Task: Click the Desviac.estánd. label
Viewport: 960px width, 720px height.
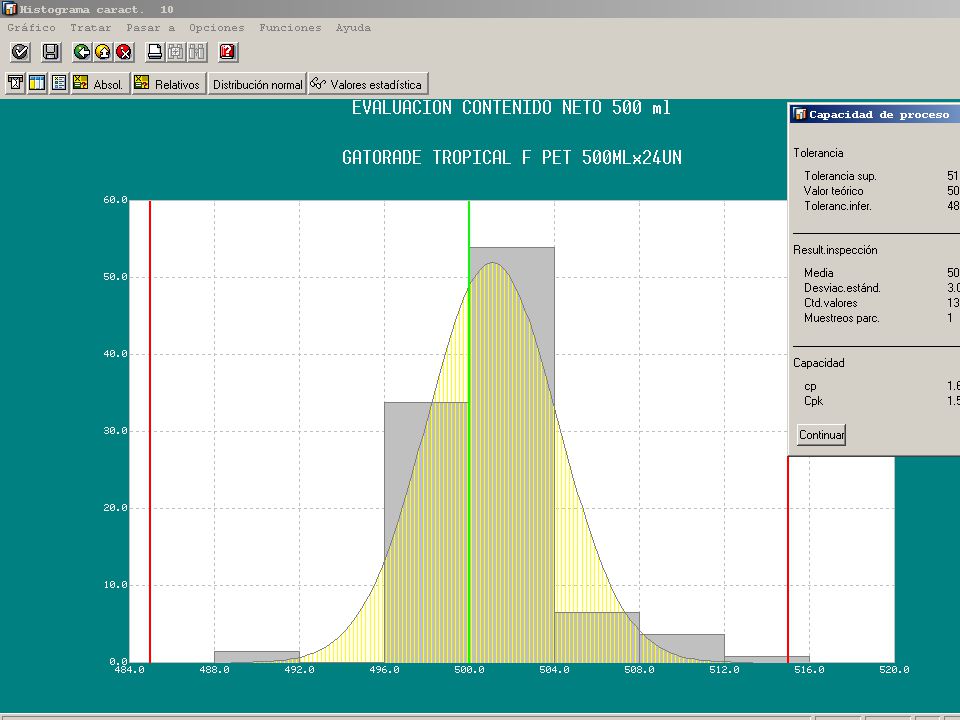Action: 842,288
